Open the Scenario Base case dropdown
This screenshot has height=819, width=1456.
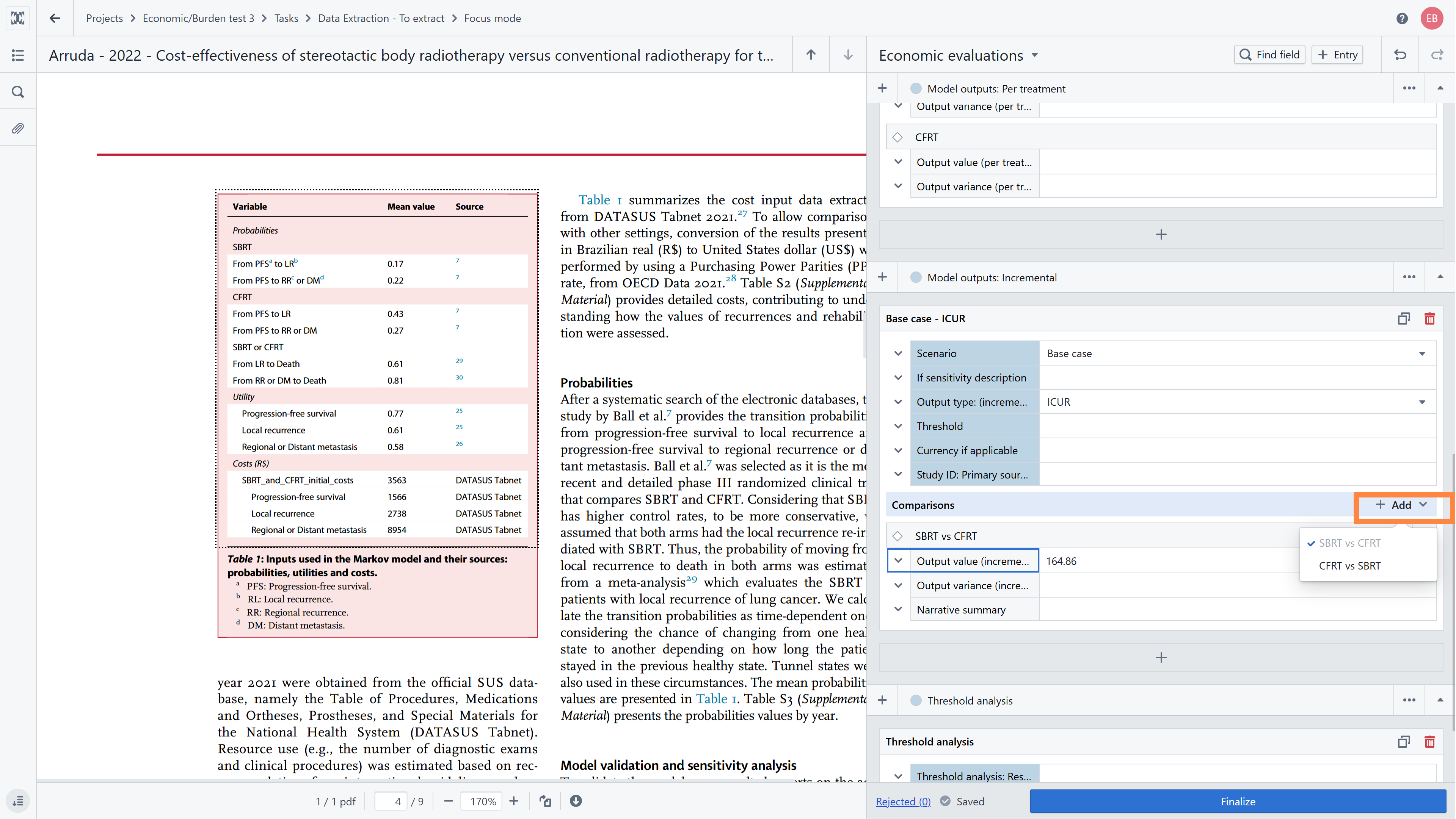(x=1237, y=353)
